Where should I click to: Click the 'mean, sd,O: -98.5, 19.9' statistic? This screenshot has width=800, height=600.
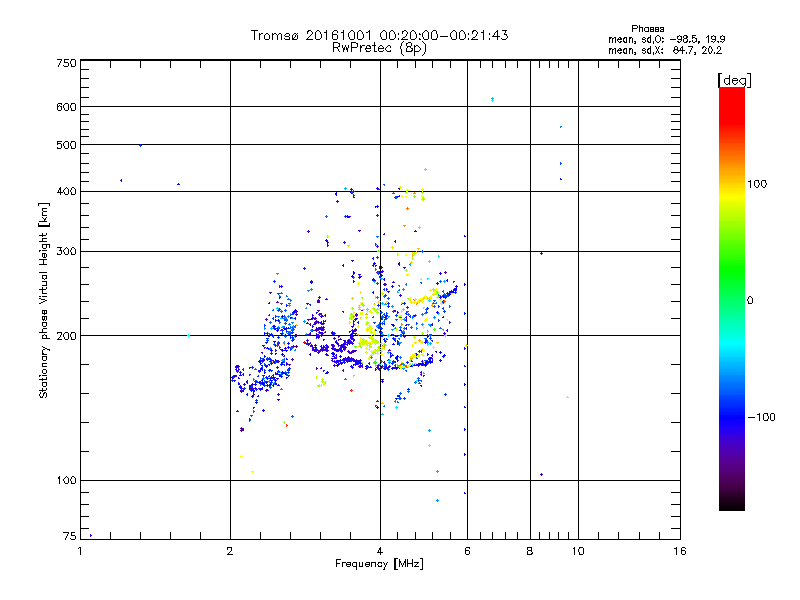point(666,39)
